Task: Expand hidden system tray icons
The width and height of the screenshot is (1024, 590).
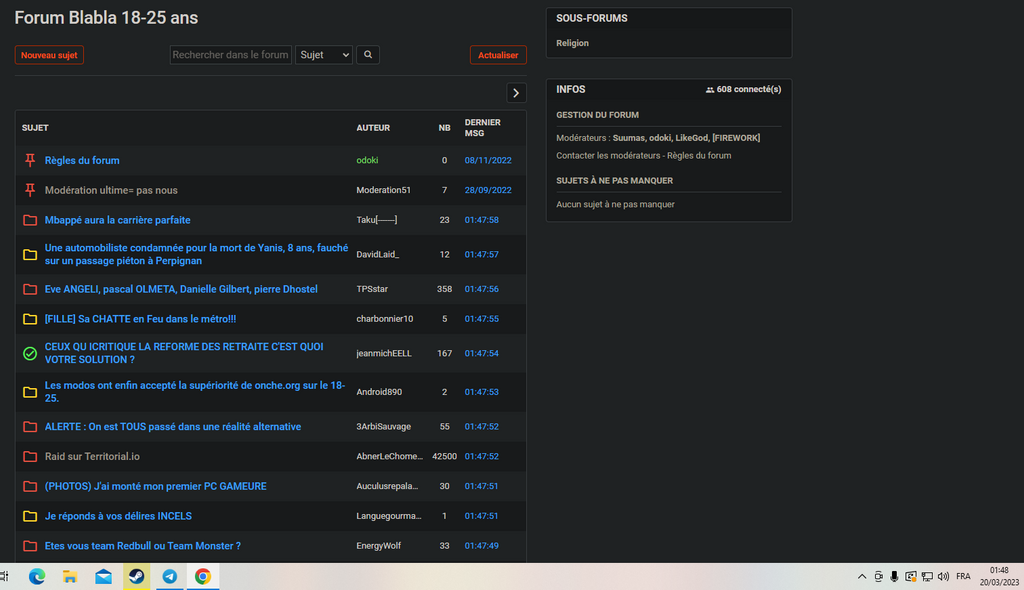Action: point(862,577)
